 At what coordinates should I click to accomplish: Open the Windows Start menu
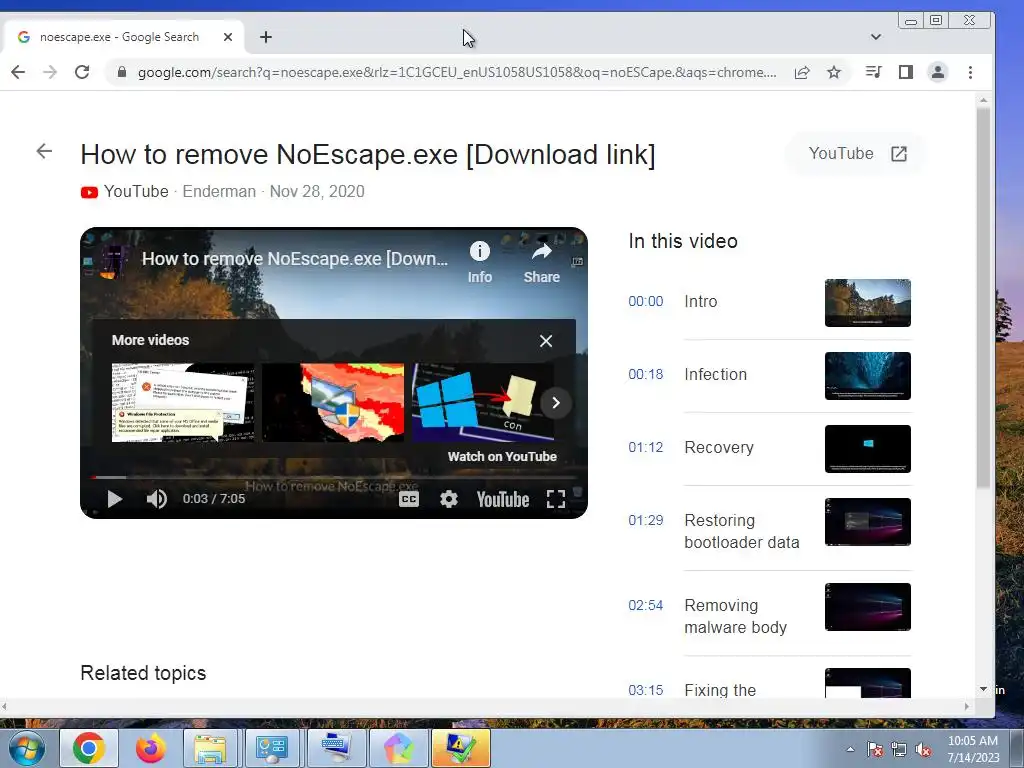point(27,748)
